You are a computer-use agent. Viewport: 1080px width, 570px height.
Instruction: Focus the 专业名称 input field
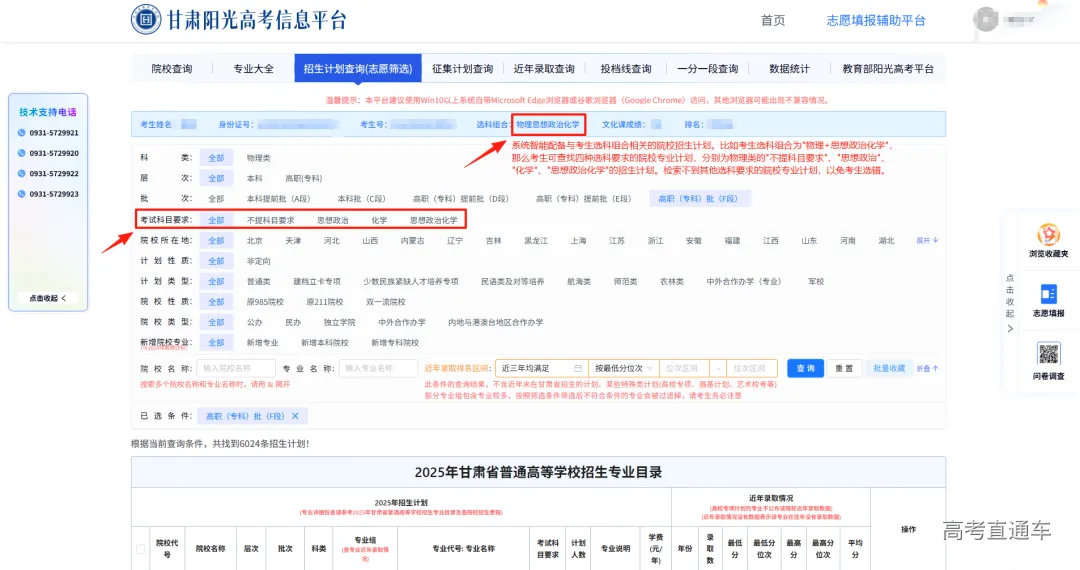pos(378,368)
